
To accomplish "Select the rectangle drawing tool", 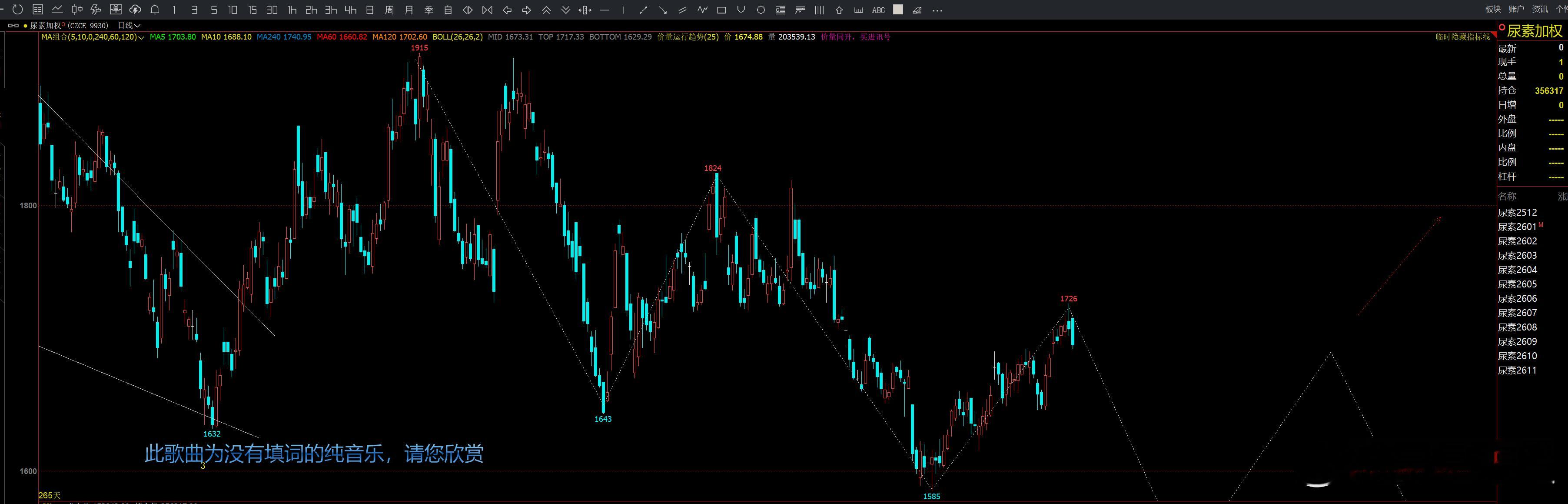I will click(x=721, y=10).
